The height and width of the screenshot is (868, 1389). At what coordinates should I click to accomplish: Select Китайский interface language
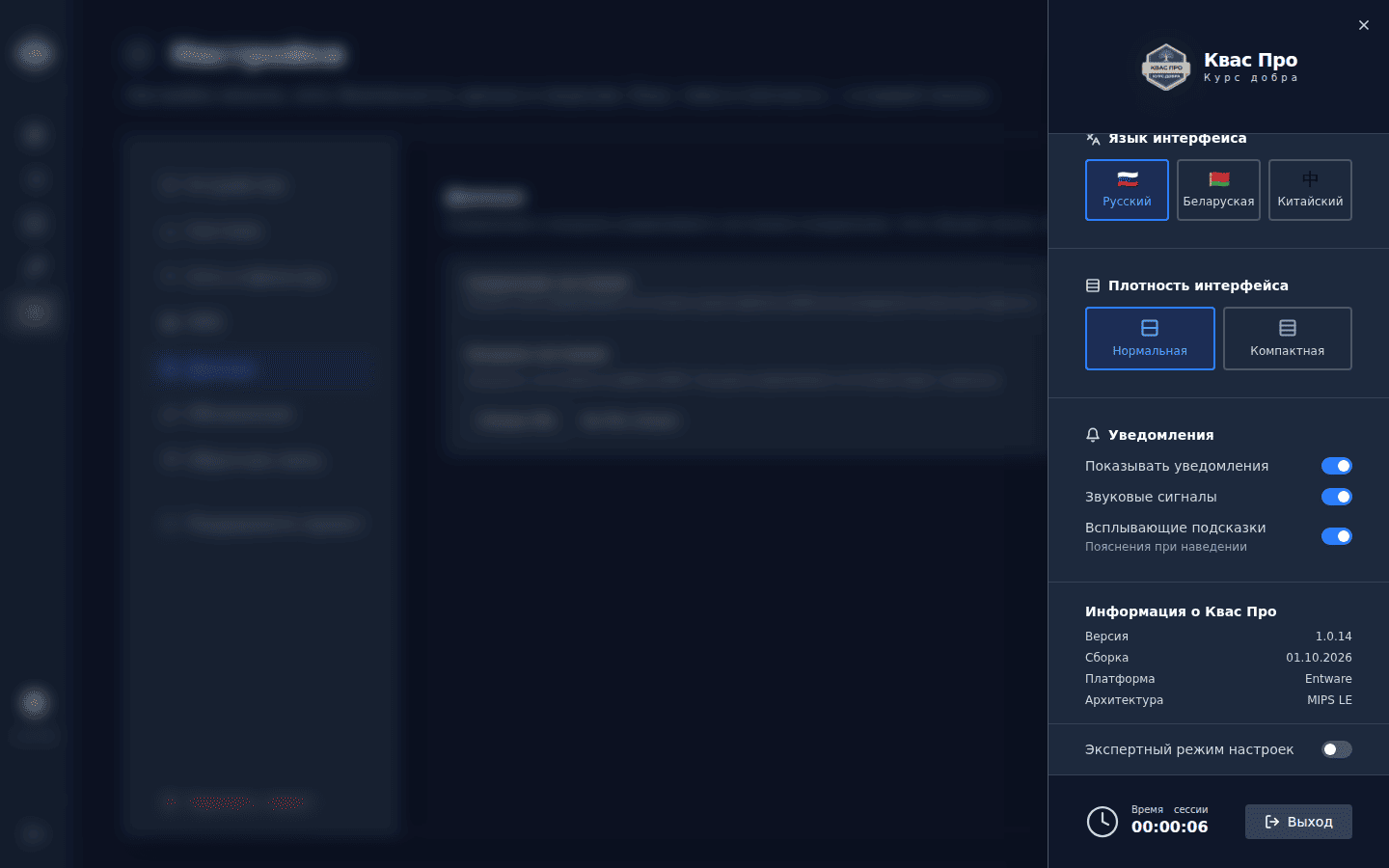point(1310,190)
